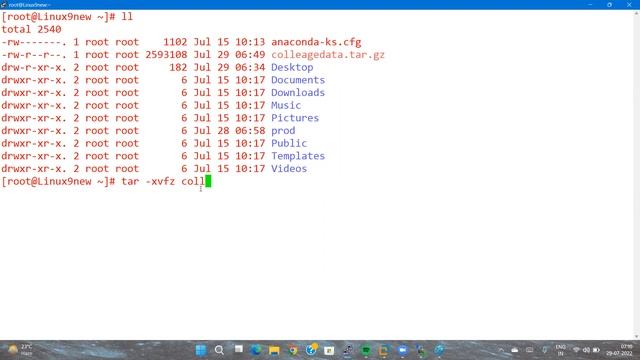Viewport: 640px width, 360px height.
Task: Click the Pictures directory name
Action: coord(295,118)
